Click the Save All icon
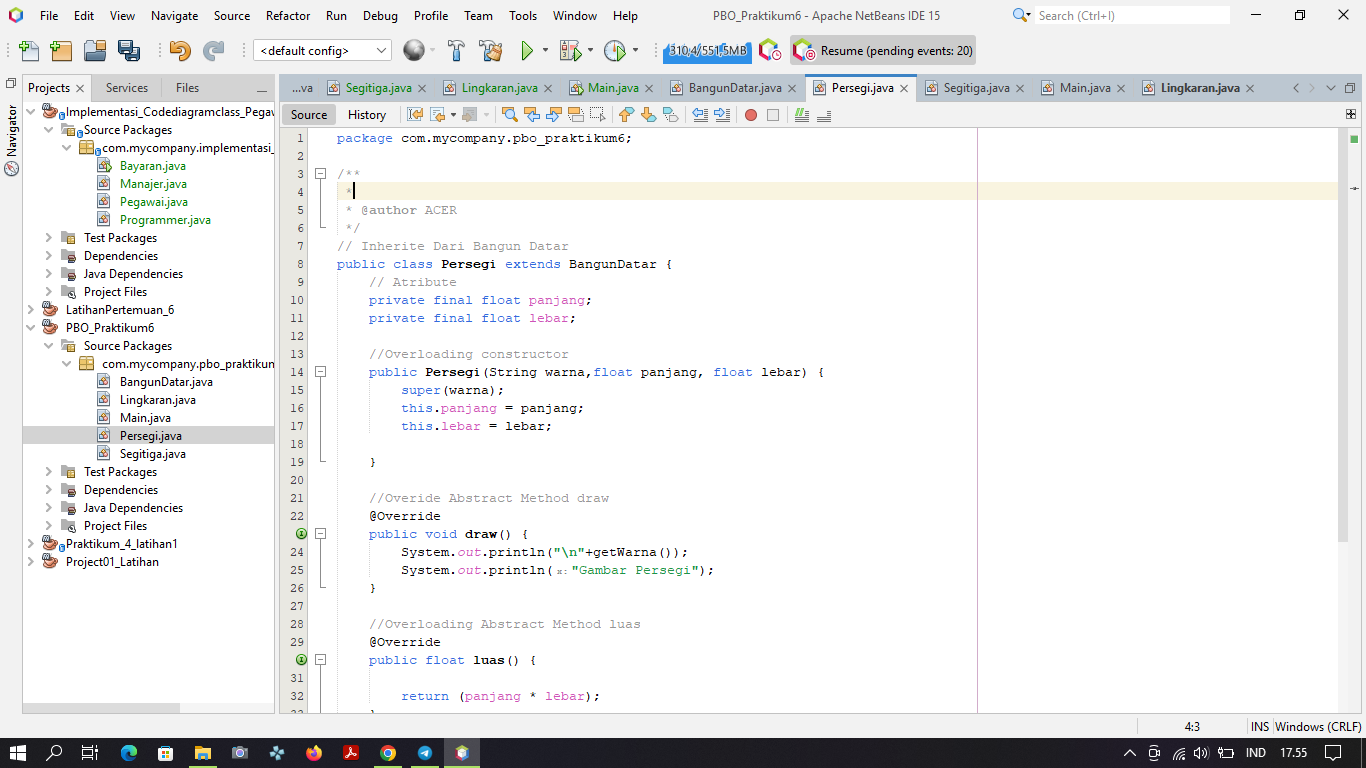Screen dimensions: 1366x768 pyautogui.click(x=129, y=51)
